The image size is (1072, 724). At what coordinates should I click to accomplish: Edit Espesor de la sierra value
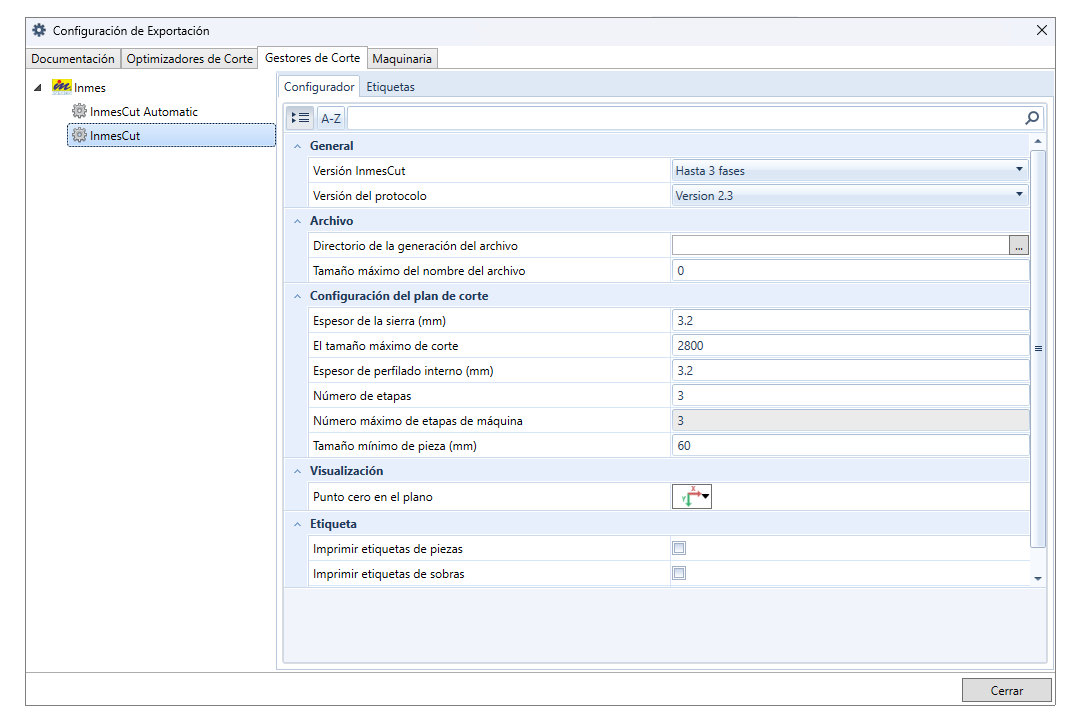pos(850,321)
